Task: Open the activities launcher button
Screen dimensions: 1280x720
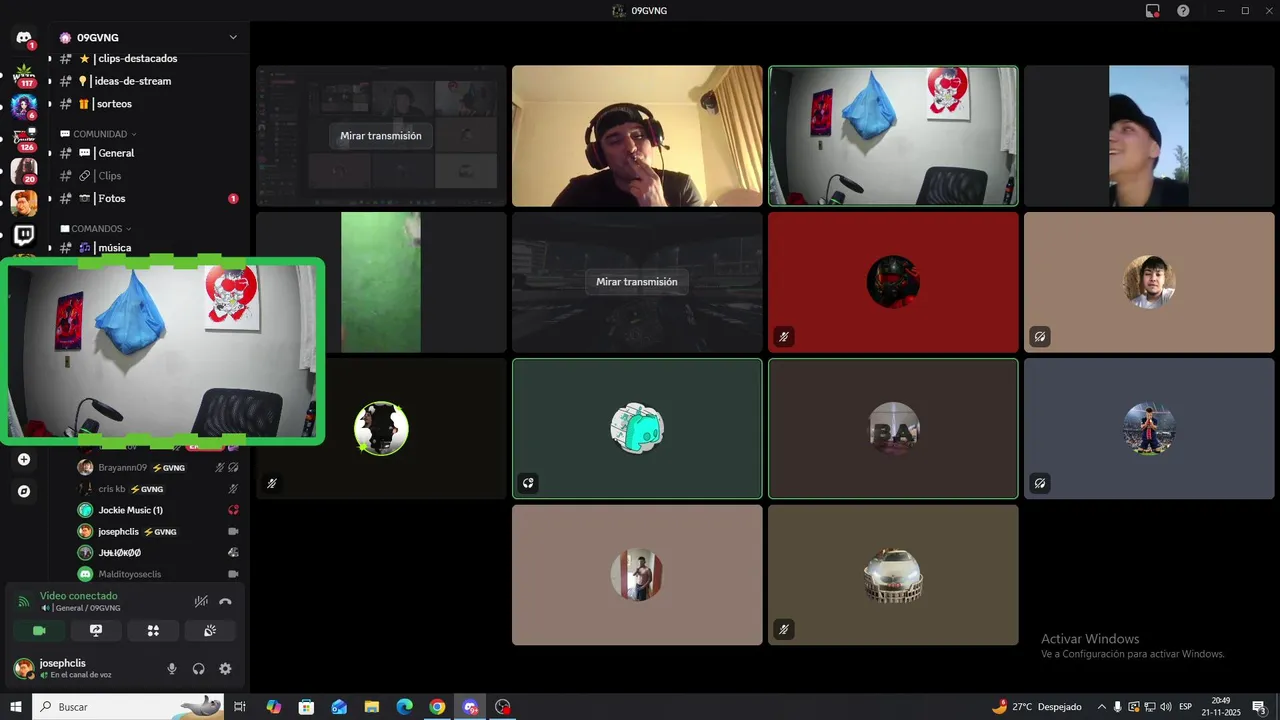Action: (x=153, y=631)
